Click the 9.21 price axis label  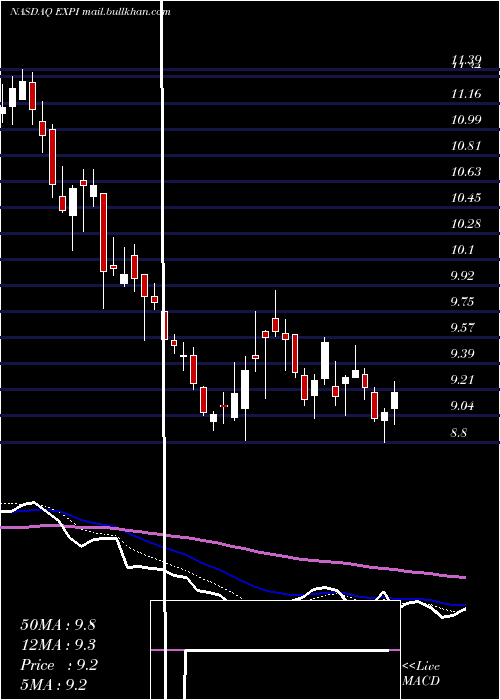(x=462, y=379)
